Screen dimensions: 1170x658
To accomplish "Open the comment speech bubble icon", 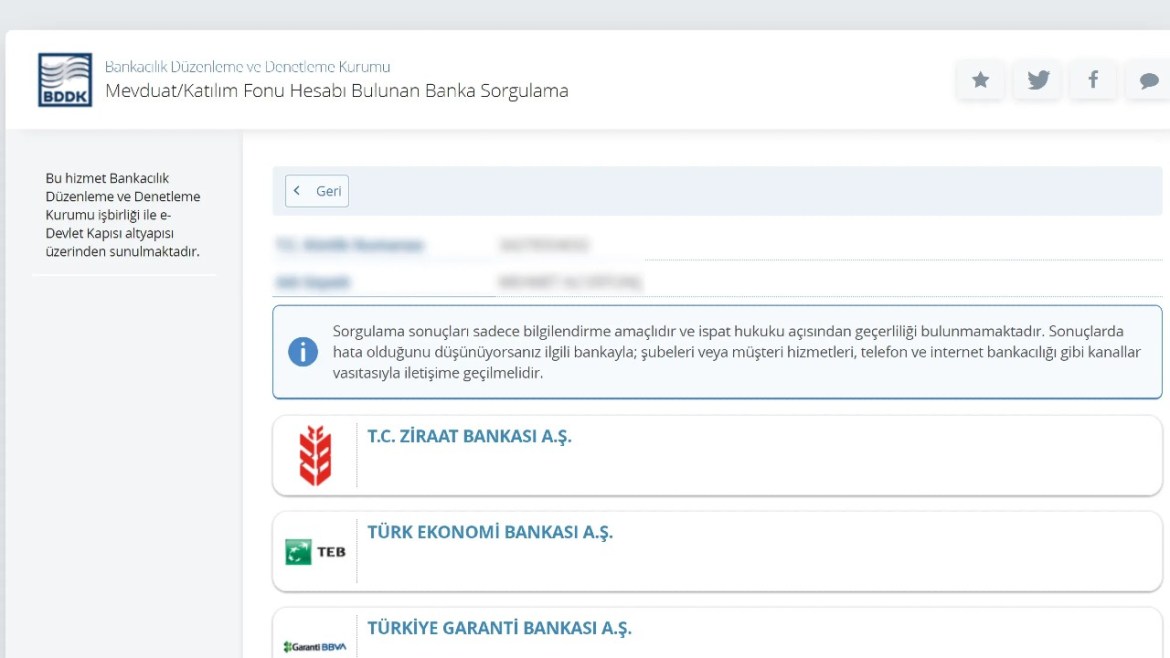I will [1148, 81].
